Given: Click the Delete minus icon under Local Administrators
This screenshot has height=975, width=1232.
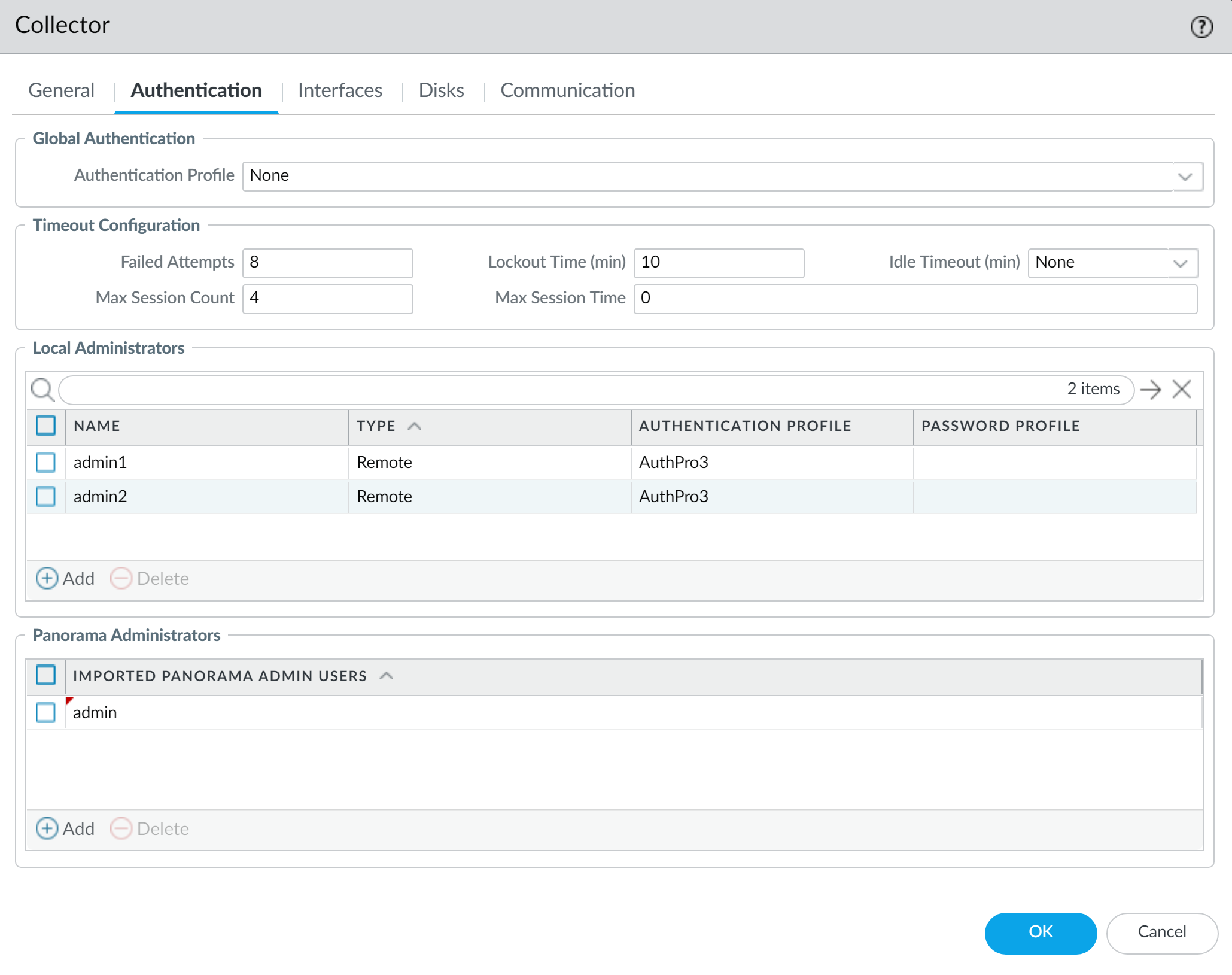Looking at the screenshot, I should click(121, 578).
